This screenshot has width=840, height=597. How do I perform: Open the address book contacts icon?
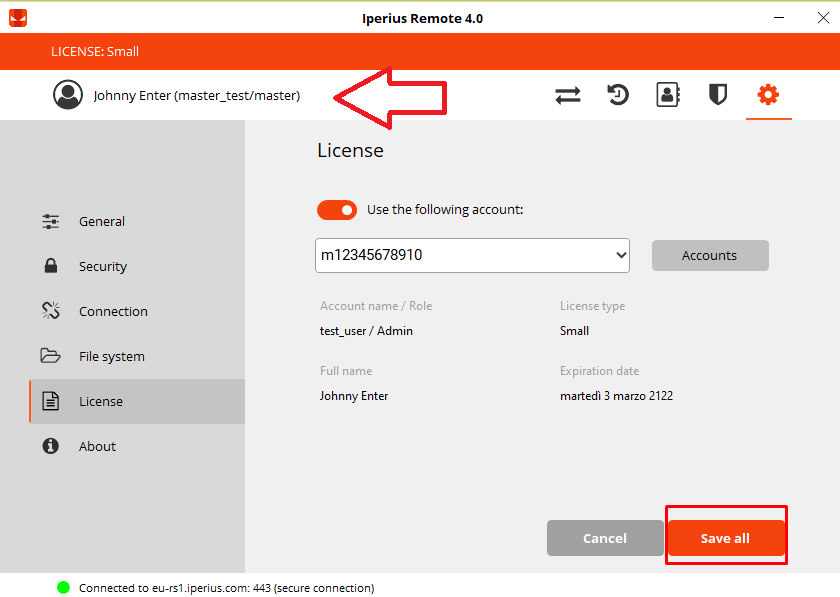pyautogui.click(x=668, y=95)
